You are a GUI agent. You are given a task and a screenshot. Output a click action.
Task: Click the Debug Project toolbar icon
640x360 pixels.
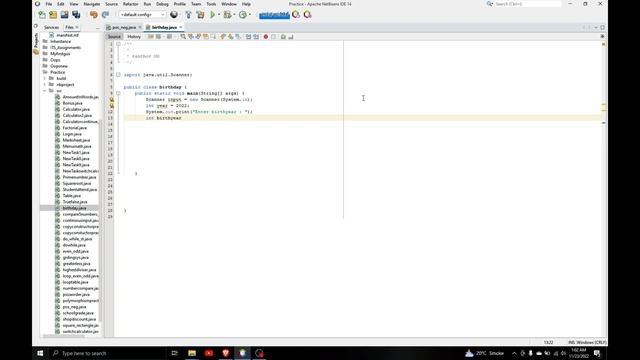click(x=227, y=15)
